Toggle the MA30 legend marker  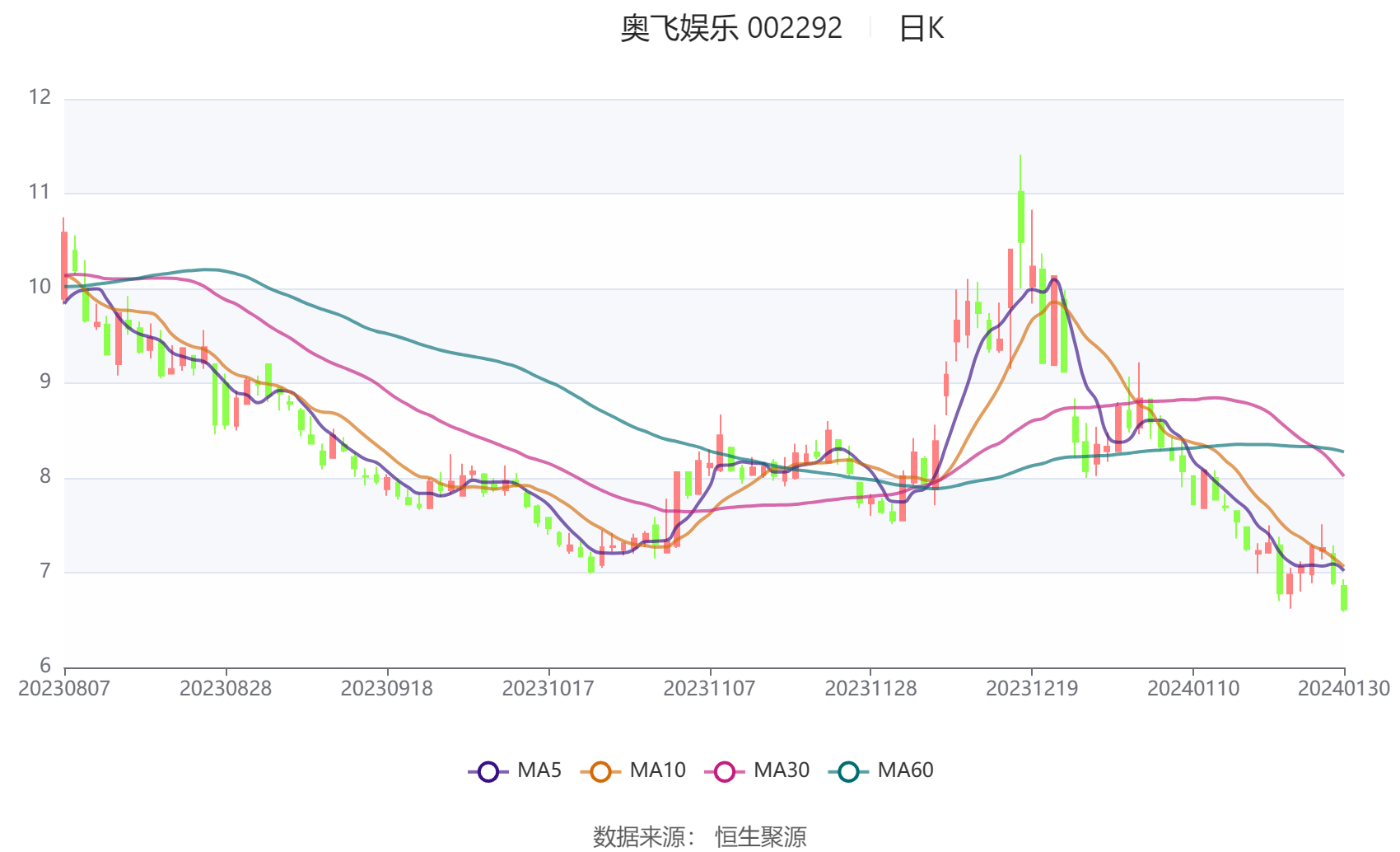(x=725, y=771)
